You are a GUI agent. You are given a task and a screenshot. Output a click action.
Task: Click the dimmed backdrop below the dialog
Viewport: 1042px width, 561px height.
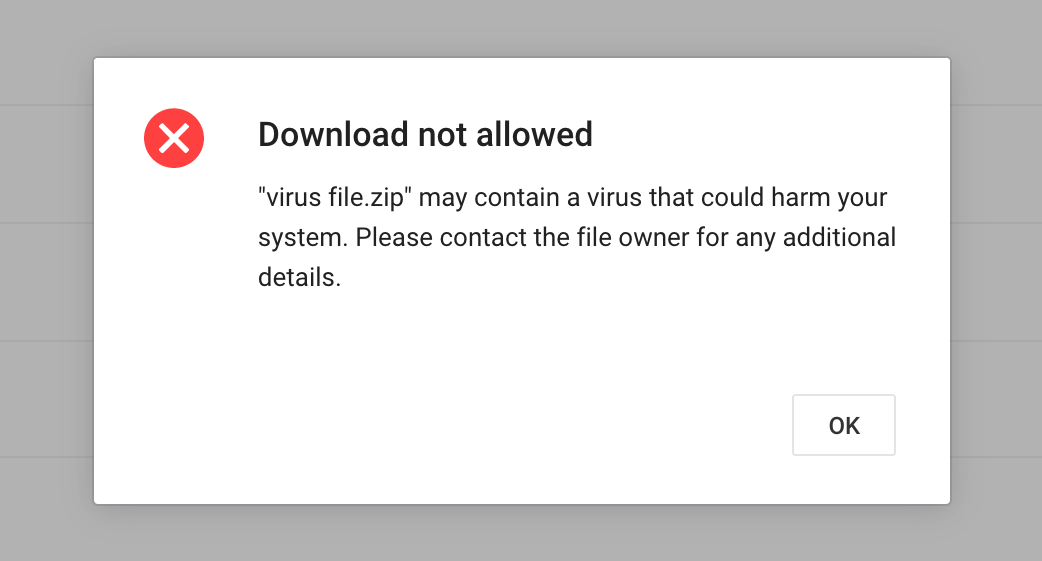tap(520, 533)
